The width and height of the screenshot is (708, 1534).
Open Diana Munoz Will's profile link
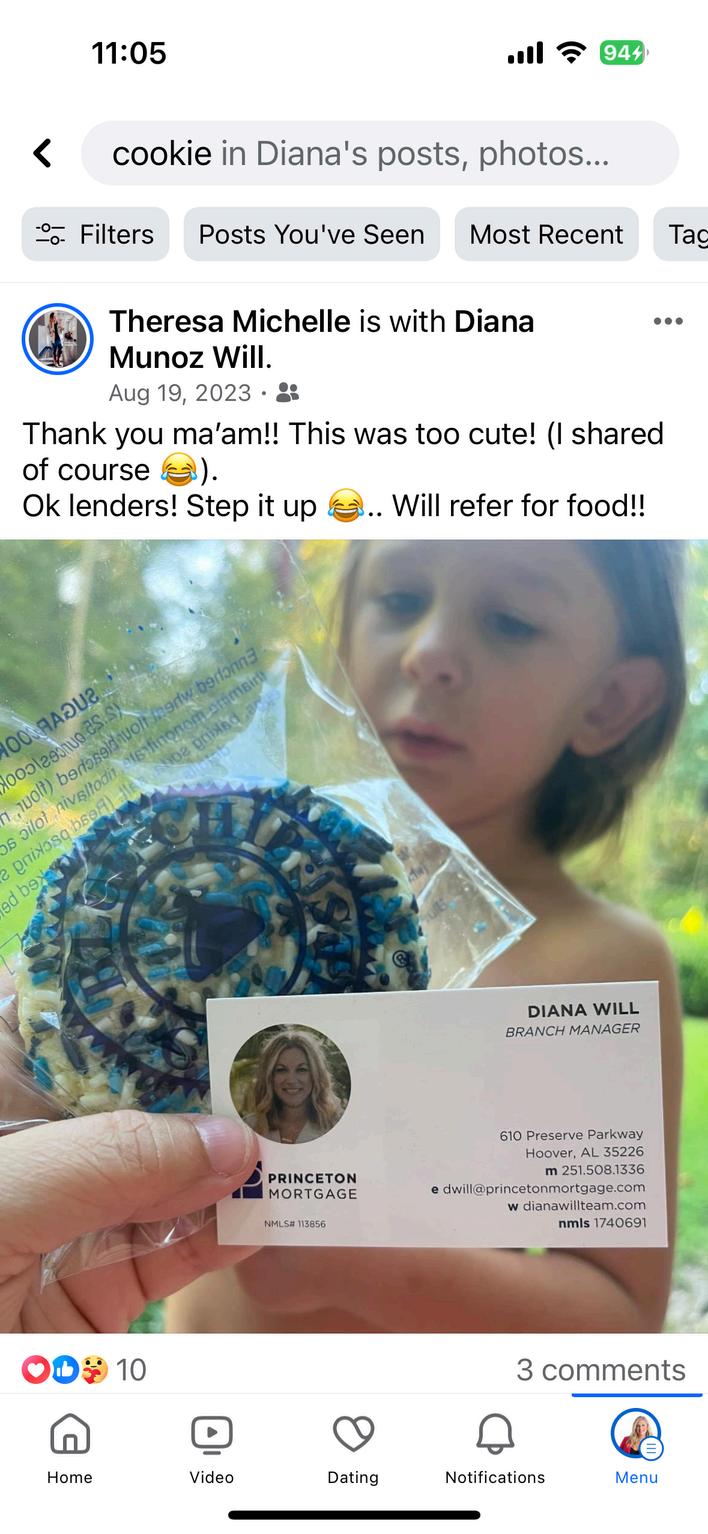pyautogui.click(x=321, y=339)
